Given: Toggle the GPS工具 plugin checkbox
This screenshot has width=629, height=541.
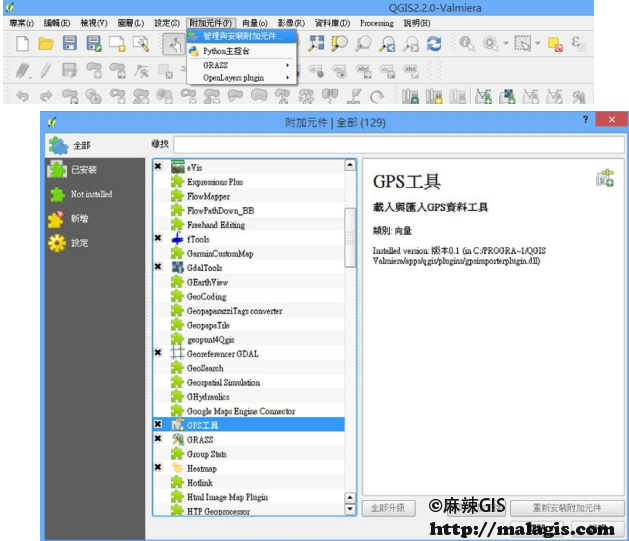Looking at the screenshot, I should pos(158,424).
